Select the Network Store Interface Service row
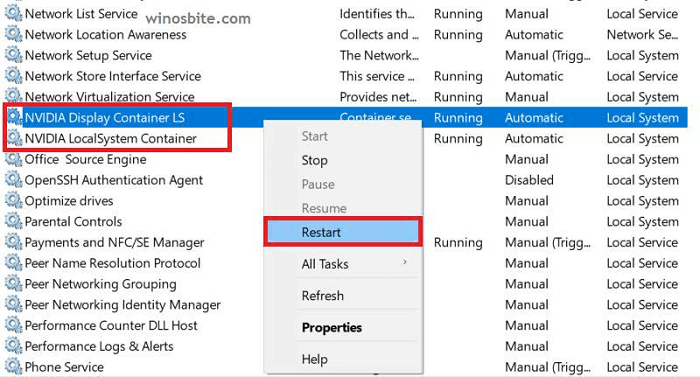 pos(346,76)
